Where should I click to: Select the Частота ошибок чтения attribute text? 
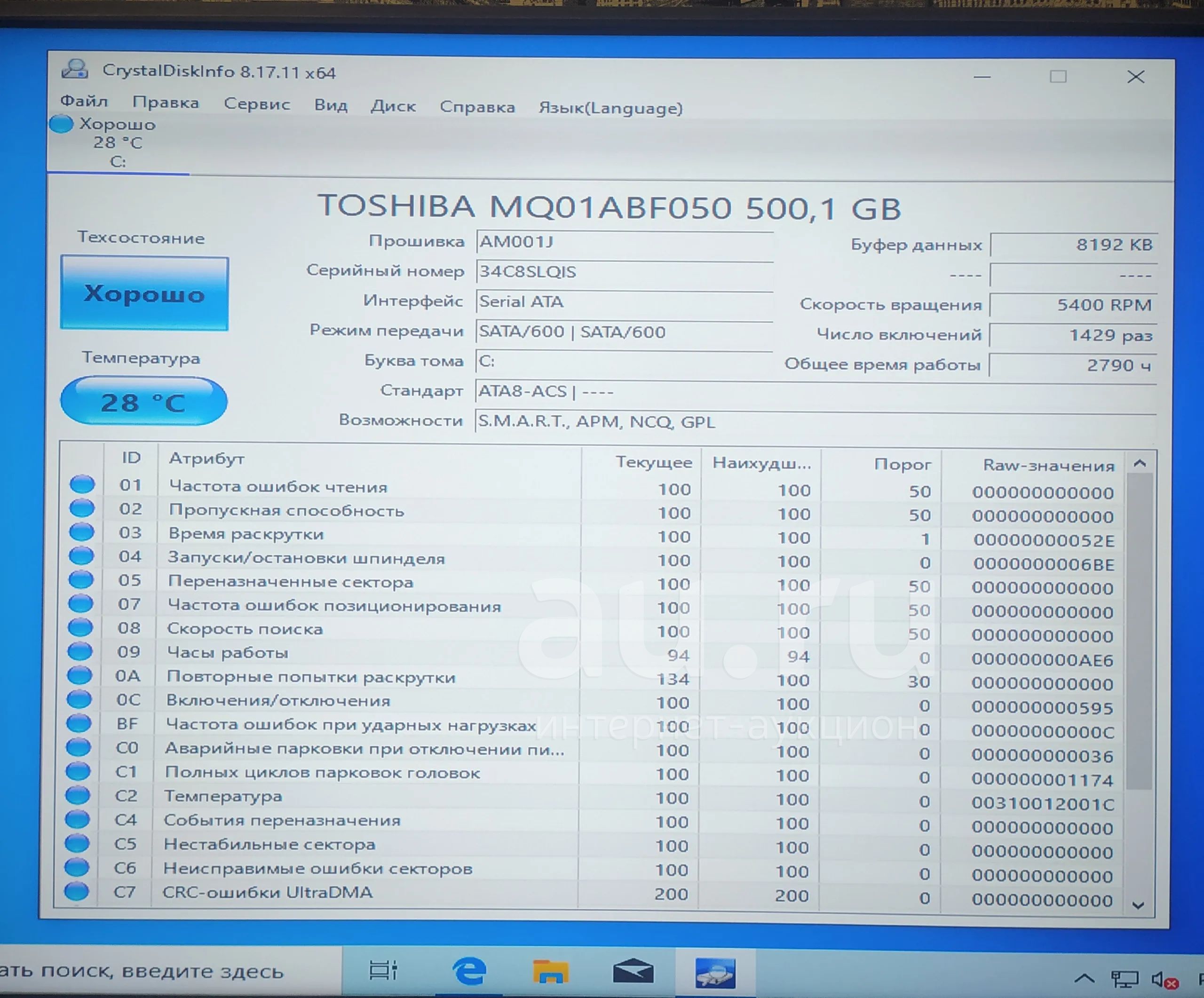(278, 487)
